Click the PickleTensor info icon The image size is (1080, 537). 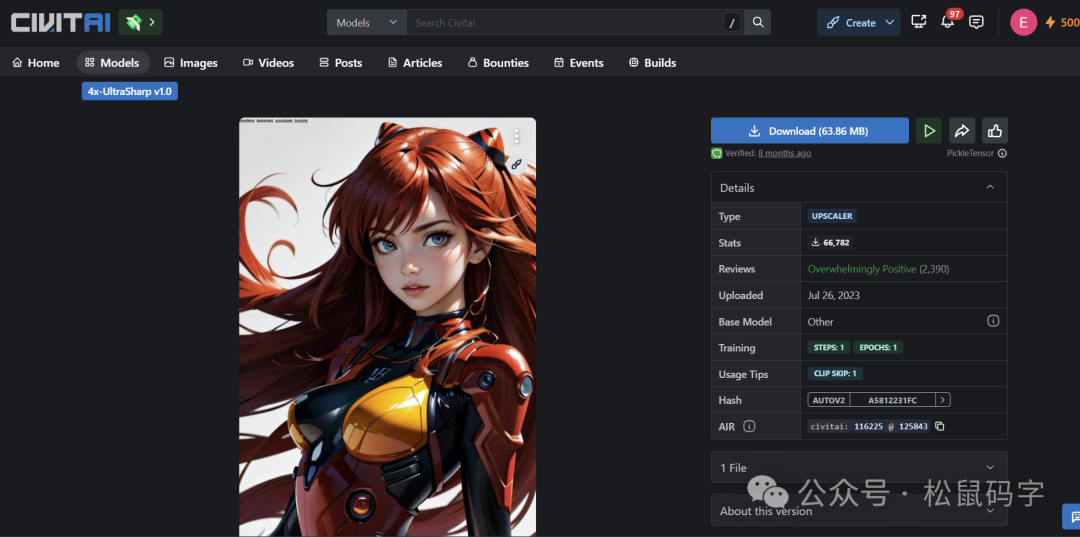1002,154
